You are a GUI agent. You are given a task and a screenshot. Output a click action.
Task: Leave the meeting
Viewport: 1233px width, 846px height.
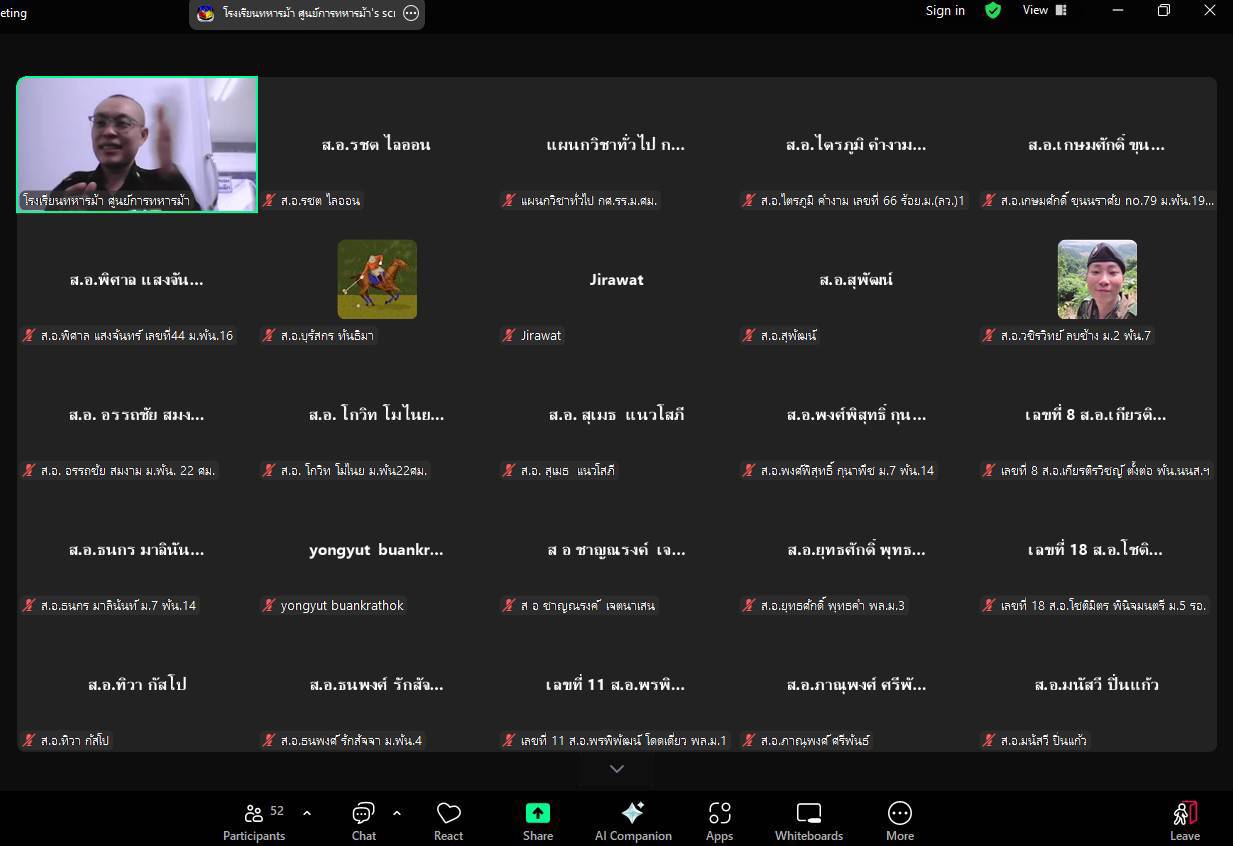[1185, 822]
